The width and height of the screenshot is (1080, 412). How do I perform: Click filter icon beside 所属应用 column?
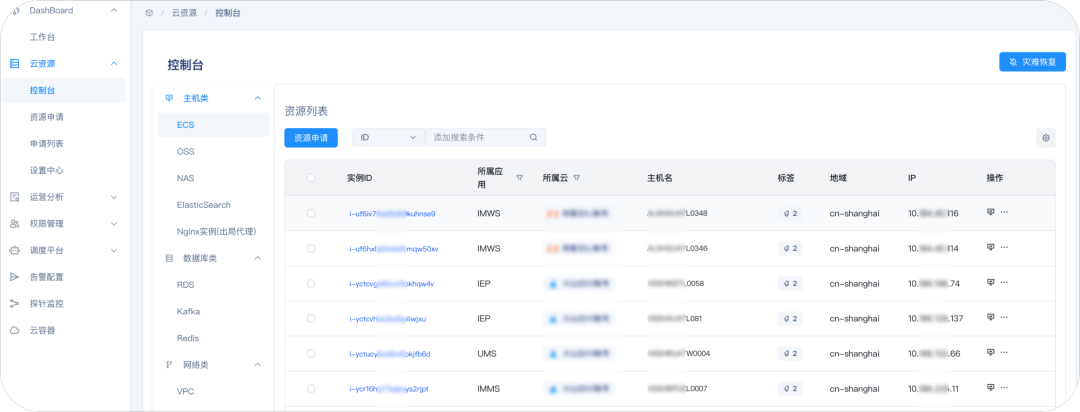[519, 178]
